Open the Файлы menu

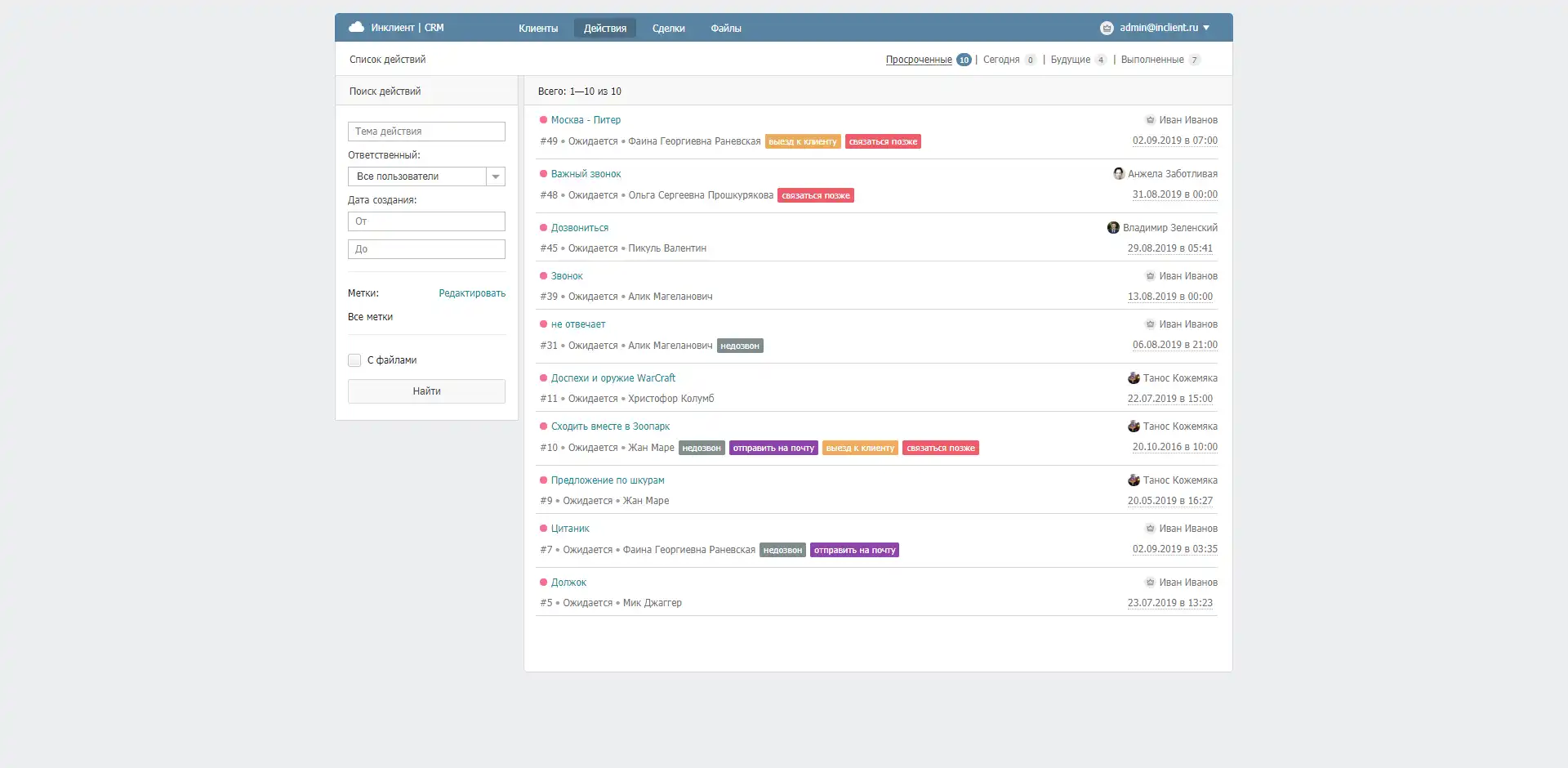click(x=726, y=29)
